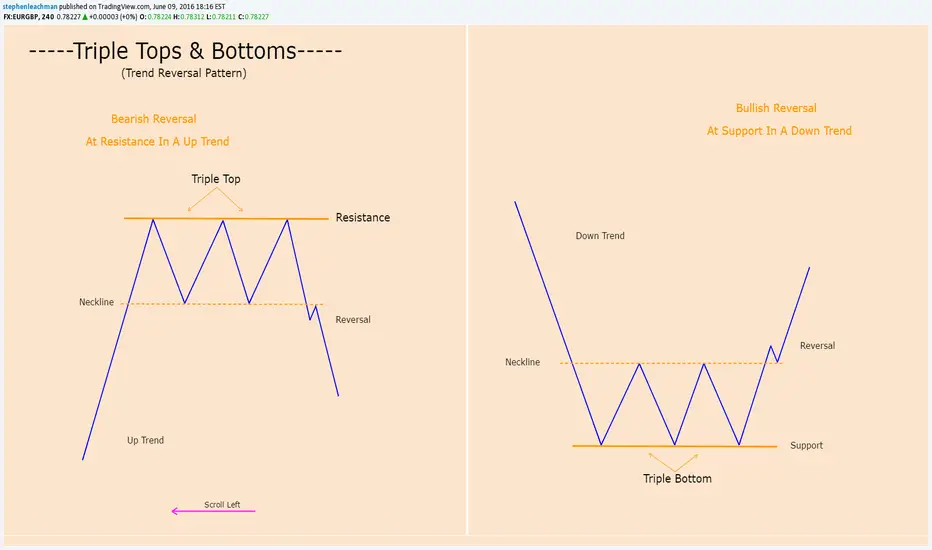Select the FX:EURGBP symbol label
Screen dimensions: 932x550
click(21, 16)
